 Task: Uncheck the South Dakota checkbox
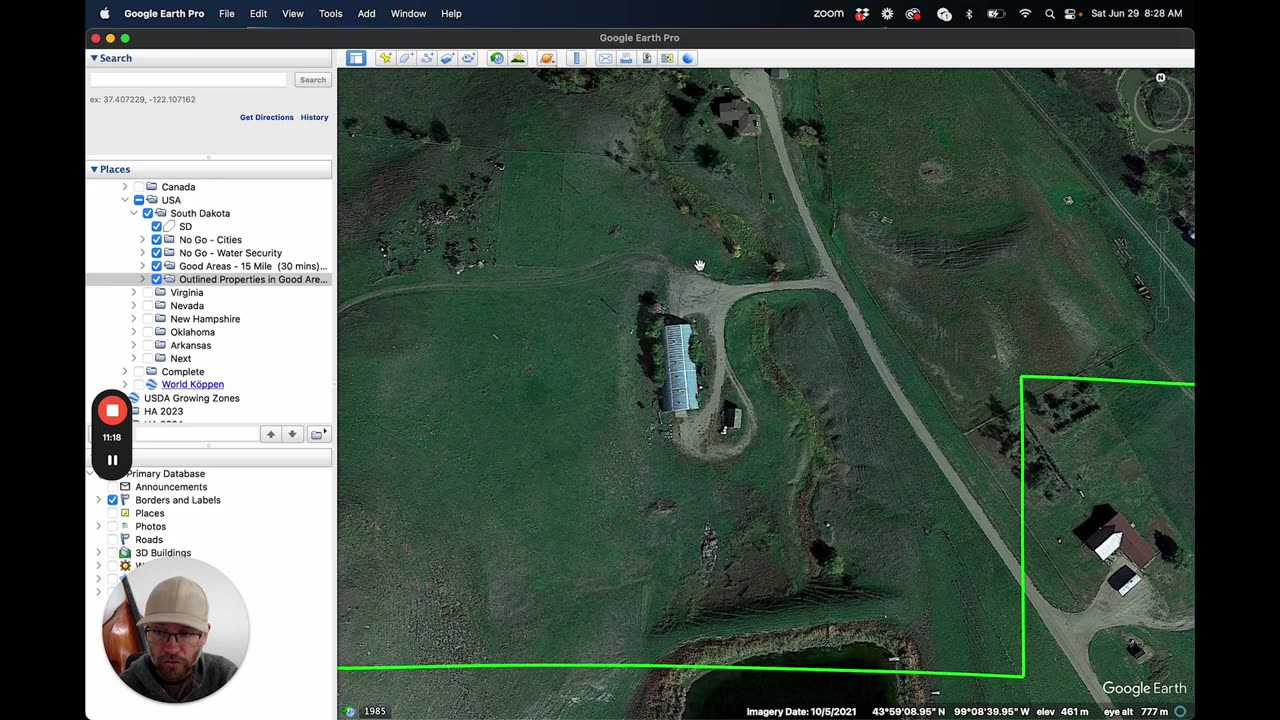pos(148,213)
